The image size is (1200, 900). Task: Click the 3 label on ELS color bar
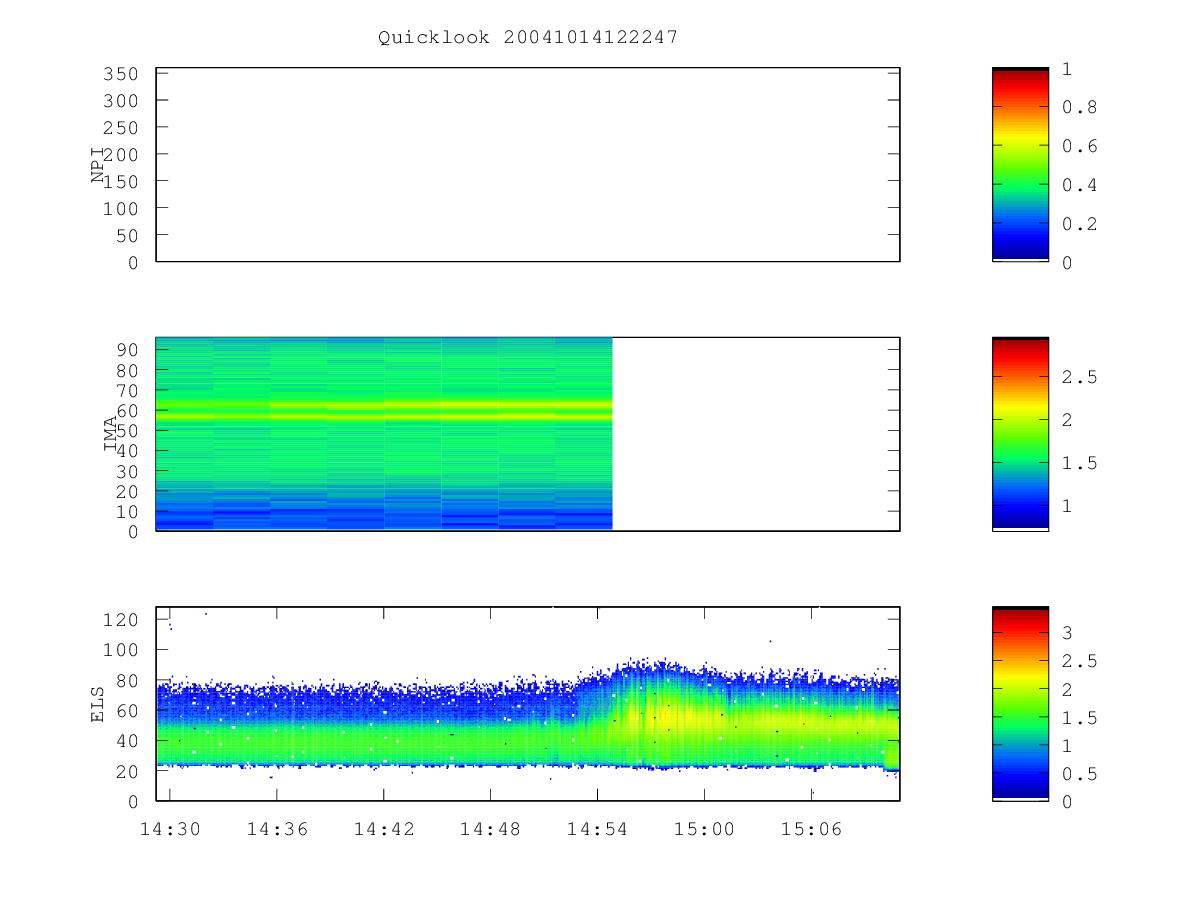(1067, 632)
